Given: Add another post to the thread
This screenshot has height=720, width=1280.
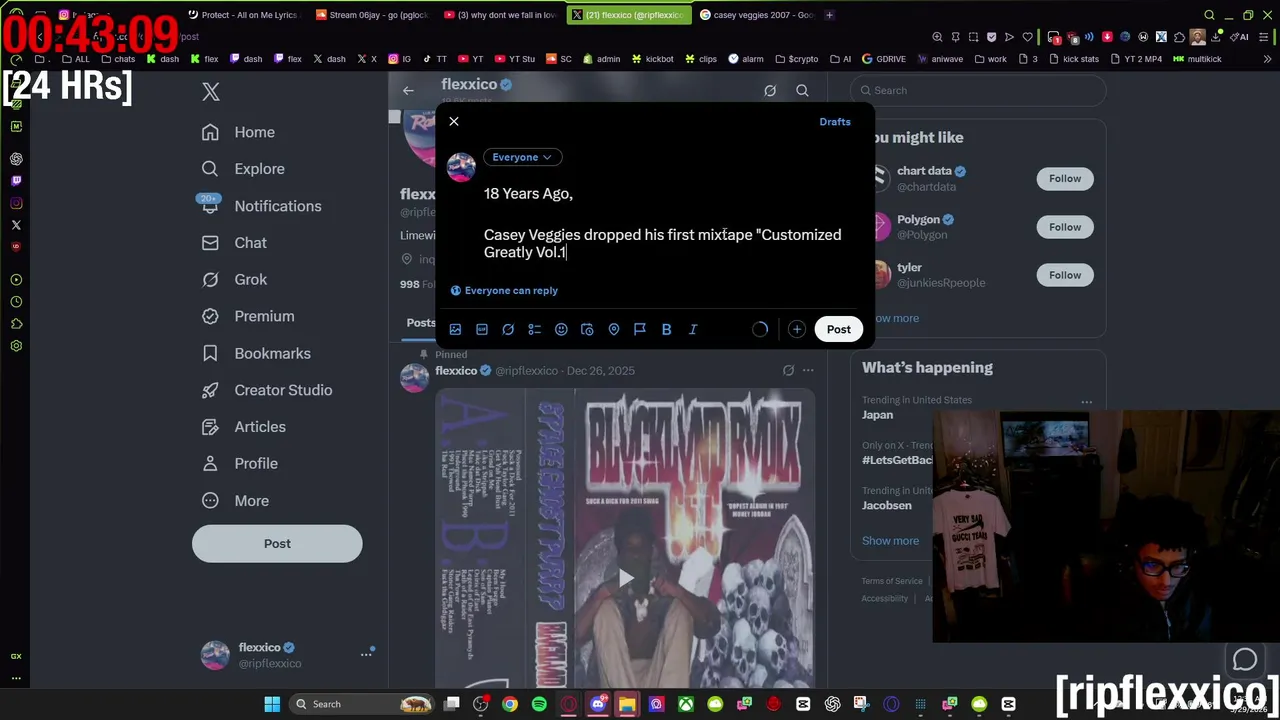Looking at the screenshot, I should [796, 329].
